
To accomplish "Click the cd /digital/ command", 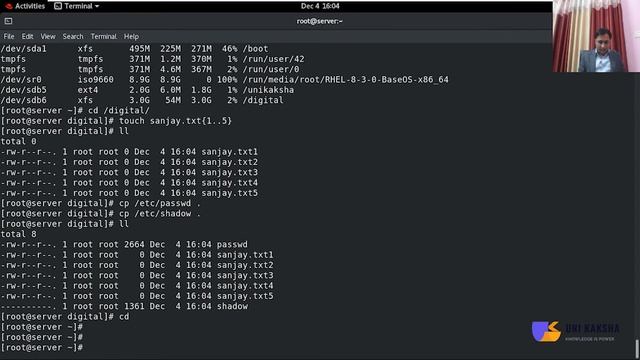I will (x=119, y=111).
